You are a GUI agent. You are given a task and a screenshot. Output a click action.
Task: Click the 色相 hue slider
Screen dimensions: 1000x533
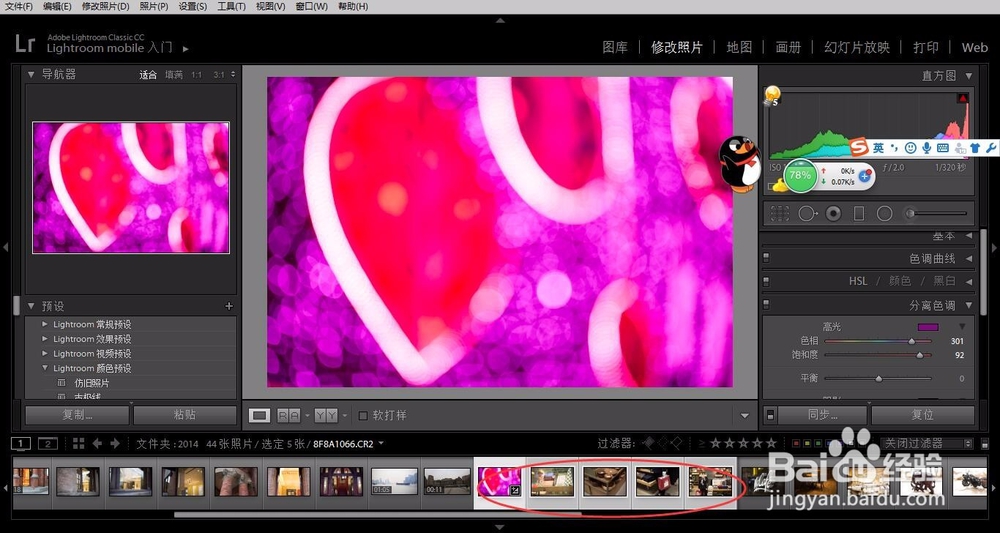878,342
